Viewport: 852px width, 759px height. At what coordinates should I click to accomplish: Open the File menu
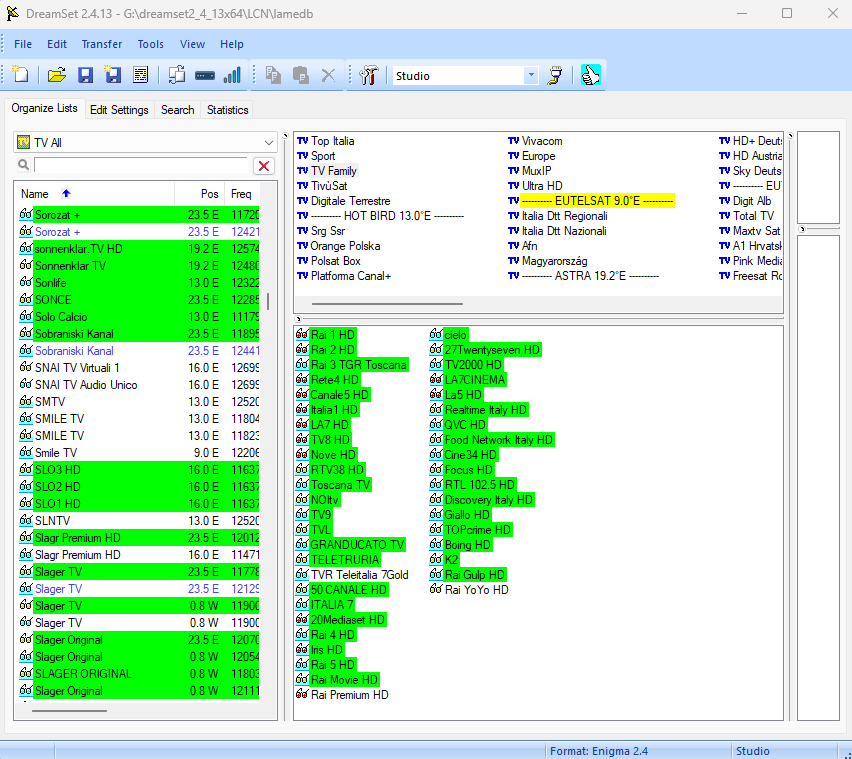23,44
